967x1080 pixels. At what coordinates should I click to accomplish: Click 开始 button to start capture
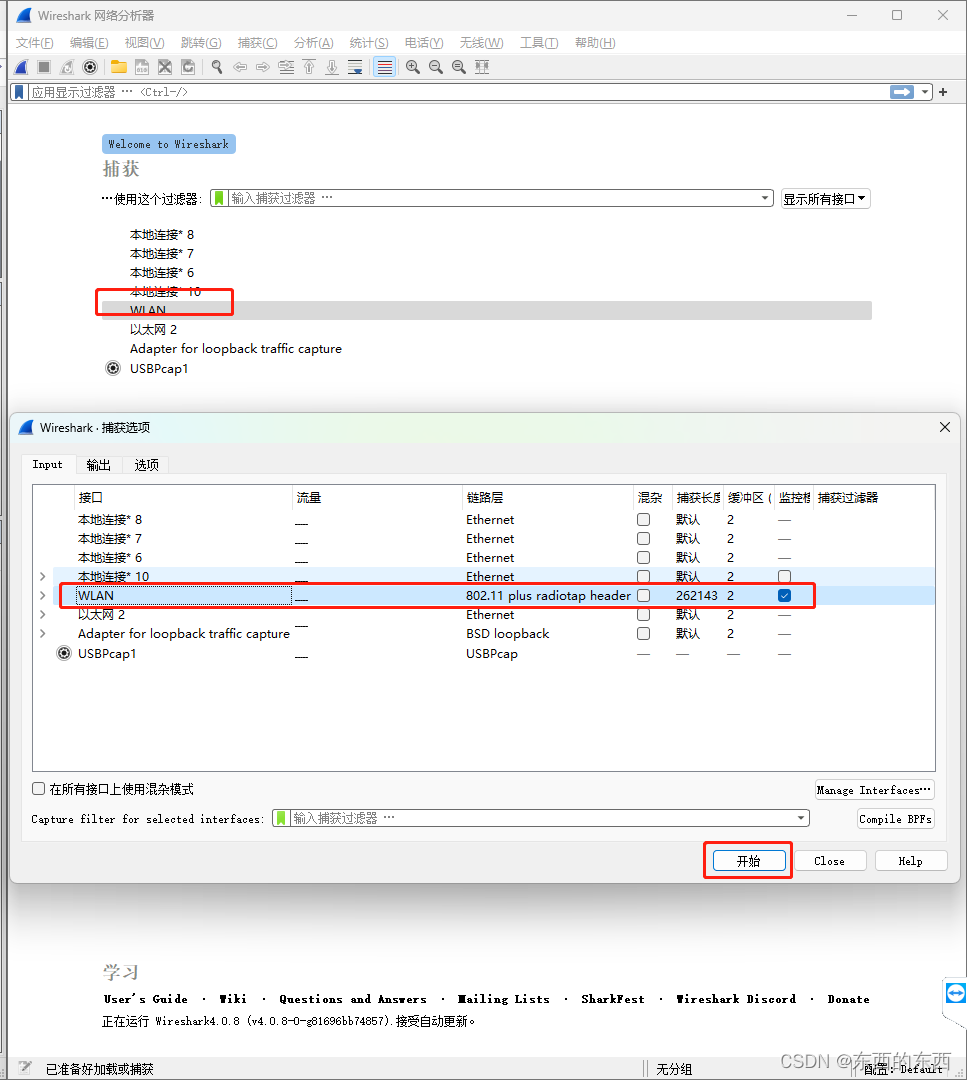[x=749, y=861]
